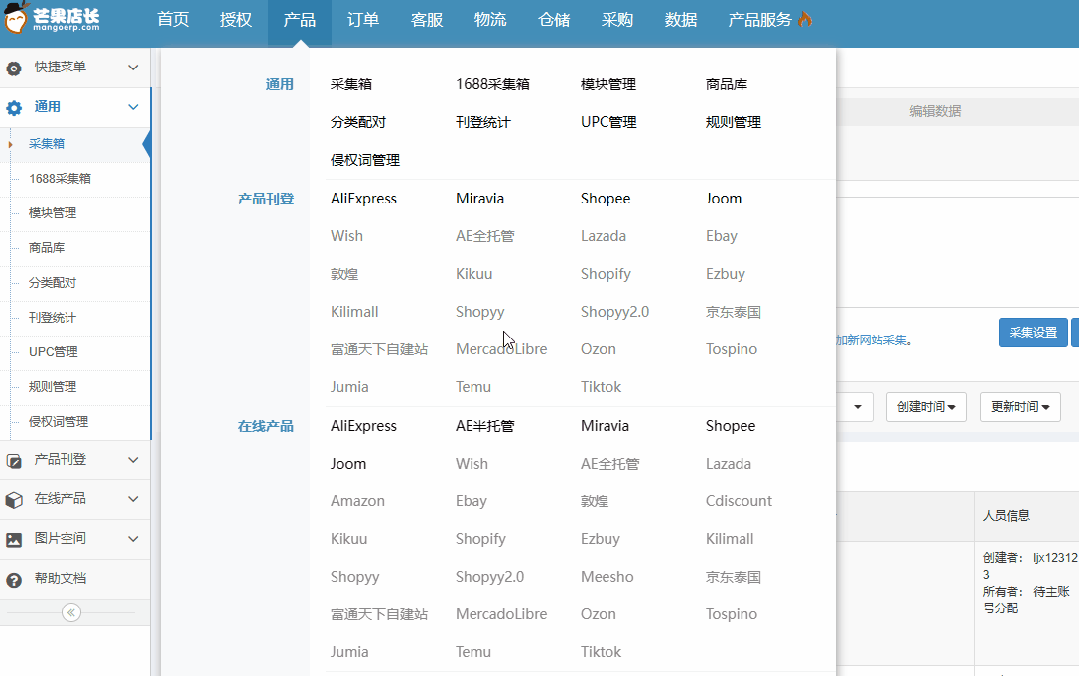Click the 编辑数据 step header
The image size is (1079, 676).
pos(935,111)
